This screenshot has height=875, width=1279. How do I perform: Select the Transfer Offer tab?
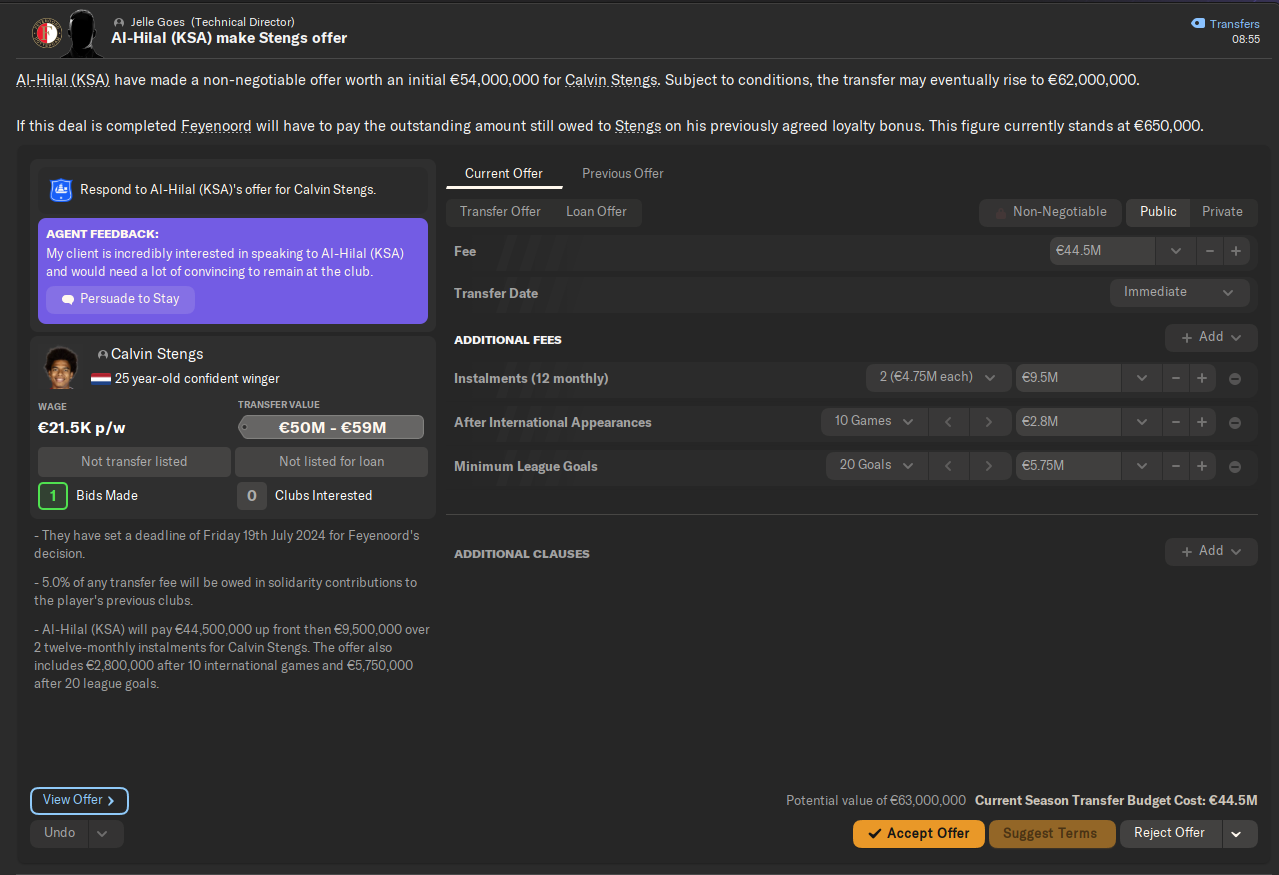tap(500, 212)
